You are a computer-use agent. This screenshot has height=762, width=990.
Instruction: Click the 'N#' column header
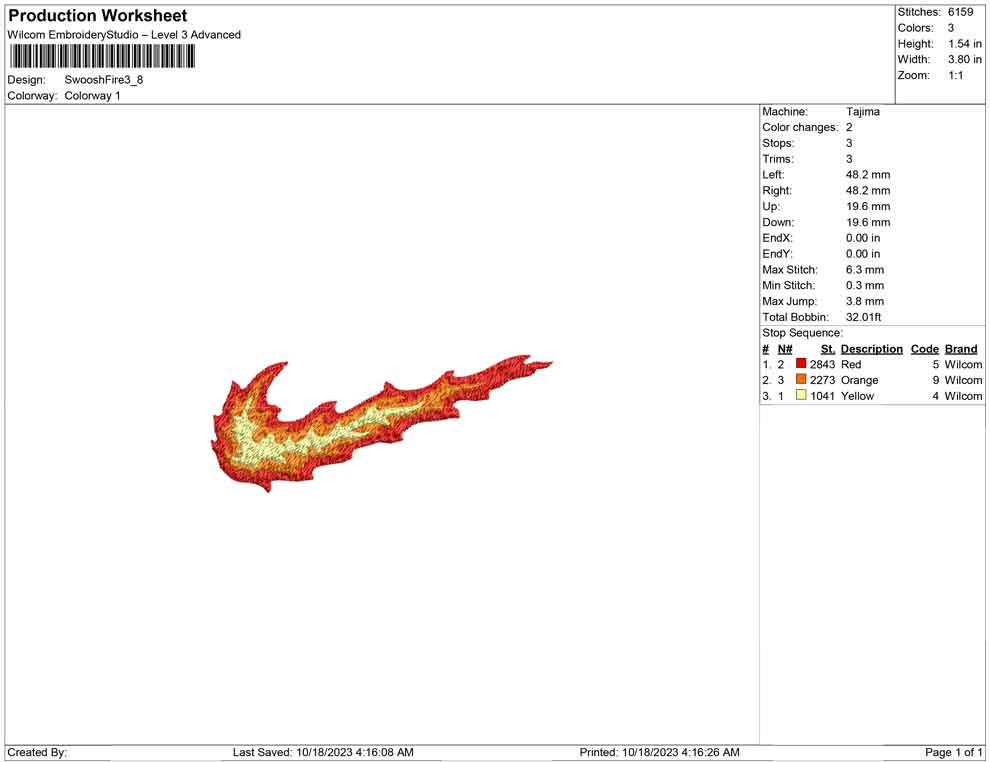[785, 349]
